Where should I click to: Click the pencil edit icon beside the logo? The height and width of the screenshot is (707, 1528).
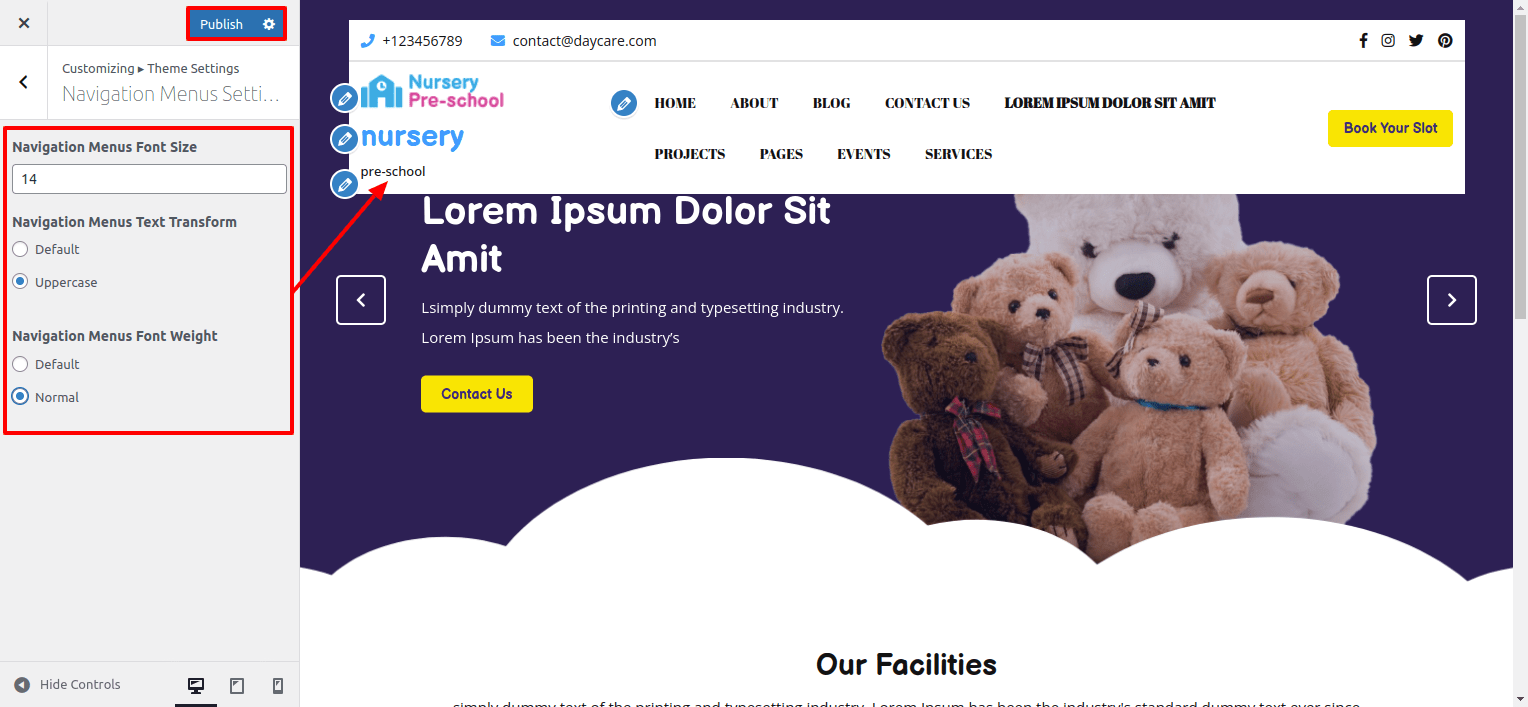coord(344,98)
